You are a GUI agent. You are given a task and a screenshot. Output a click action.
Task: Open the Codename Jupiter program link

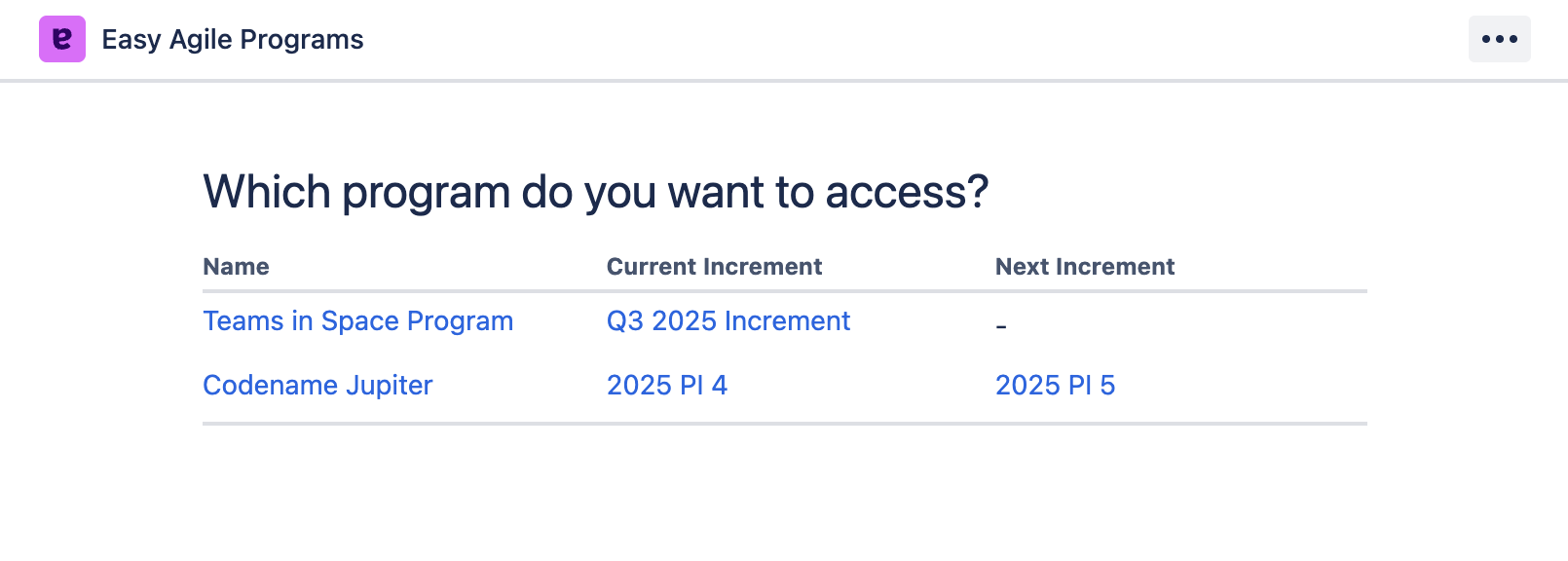click(x=317, y=386)
